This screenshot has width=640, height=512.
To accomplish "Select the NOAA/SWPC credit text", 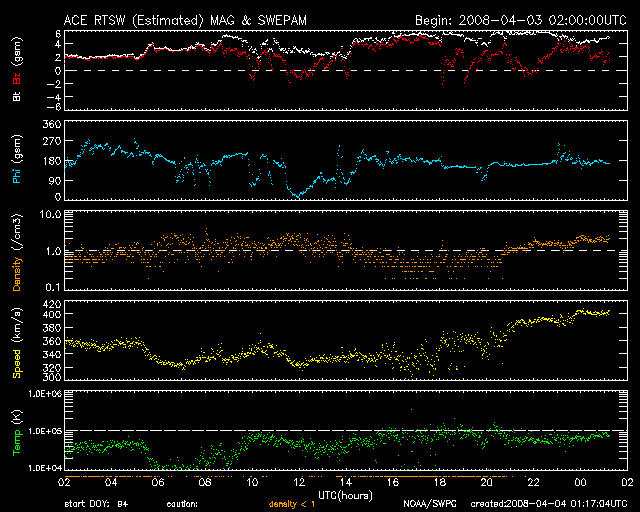I will (x=430, y=505).
